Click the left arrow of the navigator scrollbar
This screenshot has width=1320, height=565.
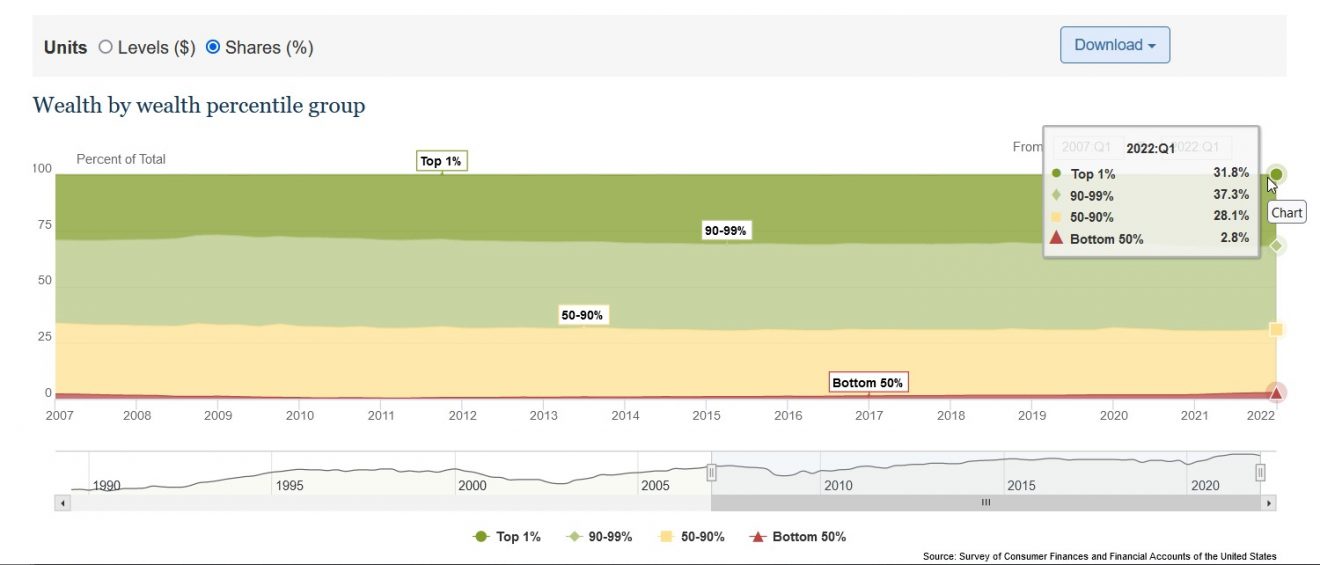[x=63, y=503]
